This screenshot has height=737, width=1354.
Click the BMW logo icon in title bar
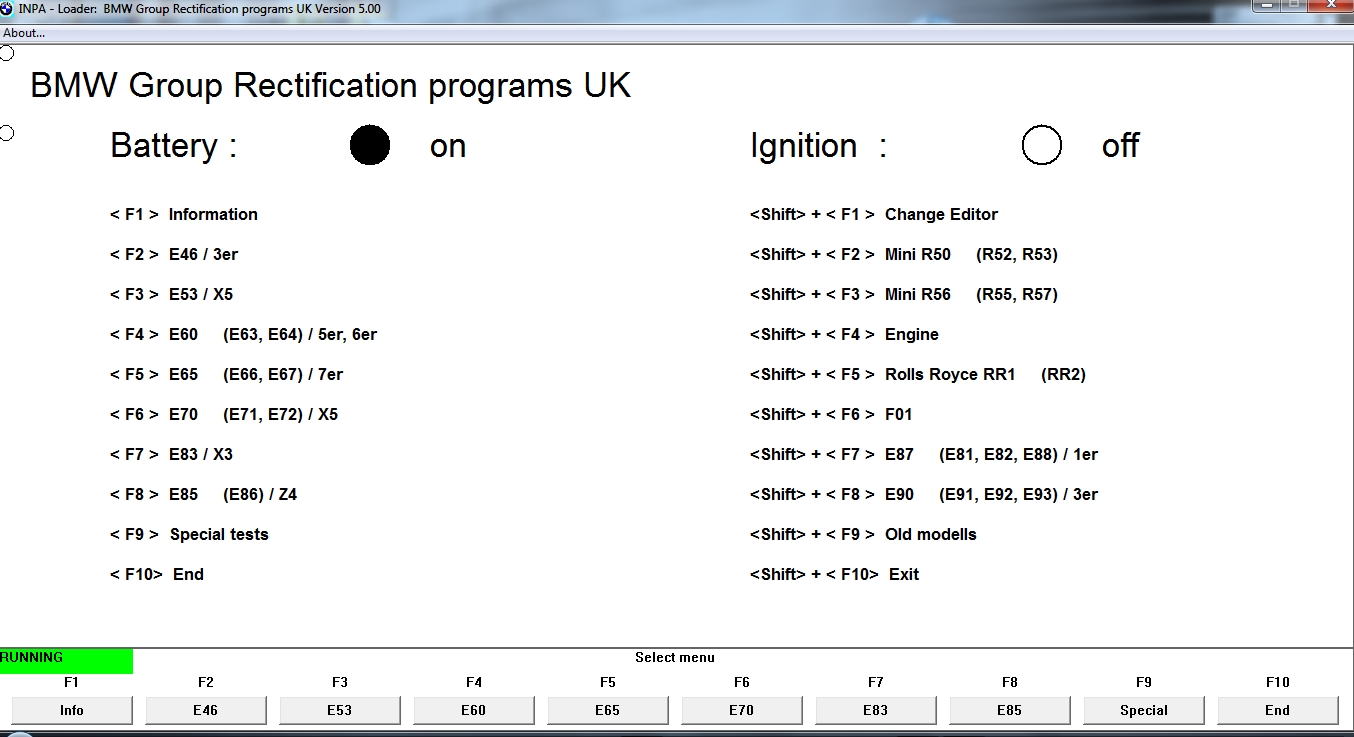[x=7, y=9]
